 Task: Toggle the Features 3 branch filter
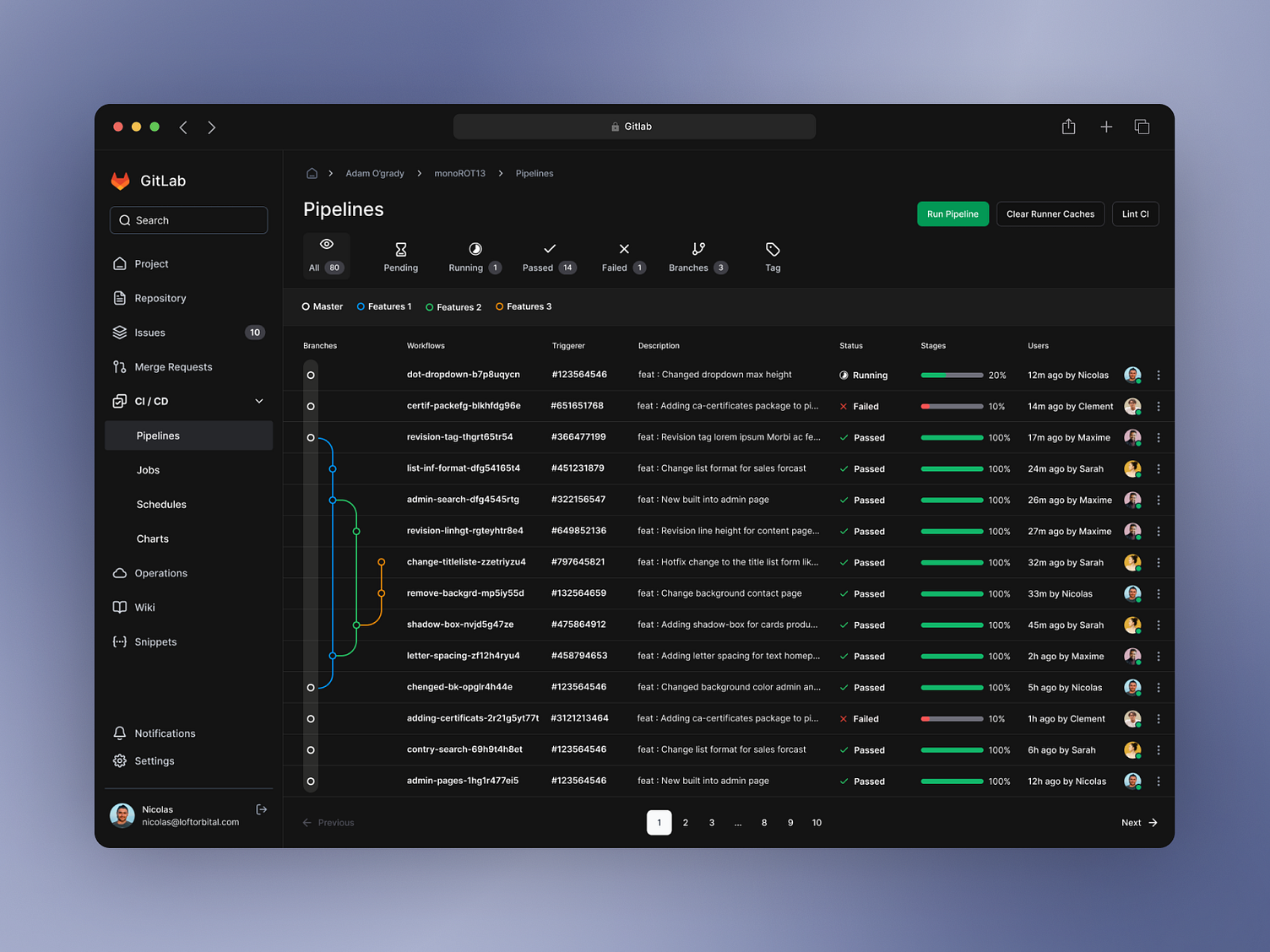click(523, 306)
